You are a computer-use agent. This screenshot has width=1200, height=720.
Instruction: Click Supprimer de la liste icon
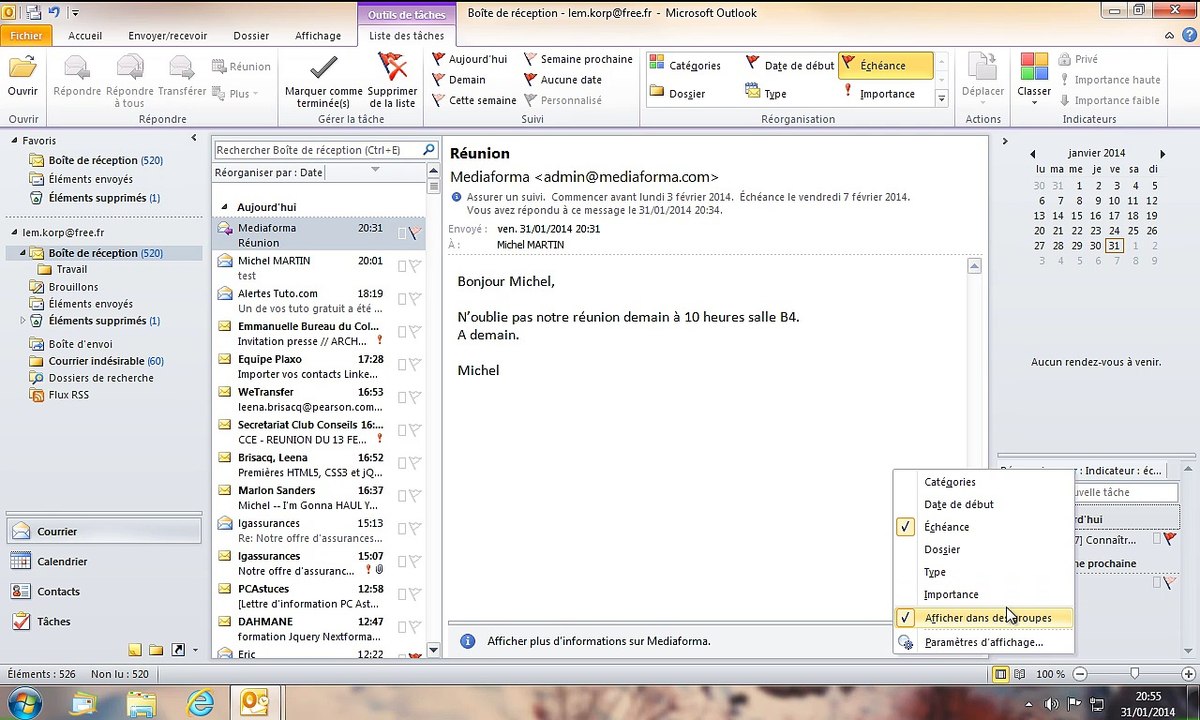[x=392, y=68]
